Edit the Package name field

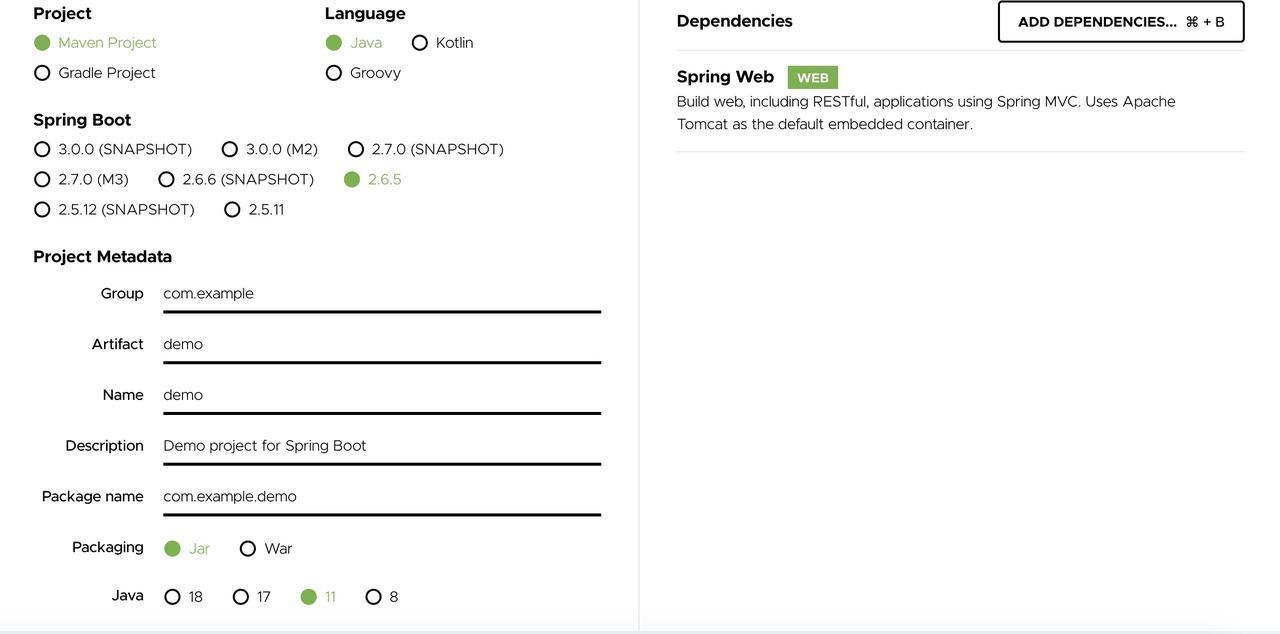point(381,497)
